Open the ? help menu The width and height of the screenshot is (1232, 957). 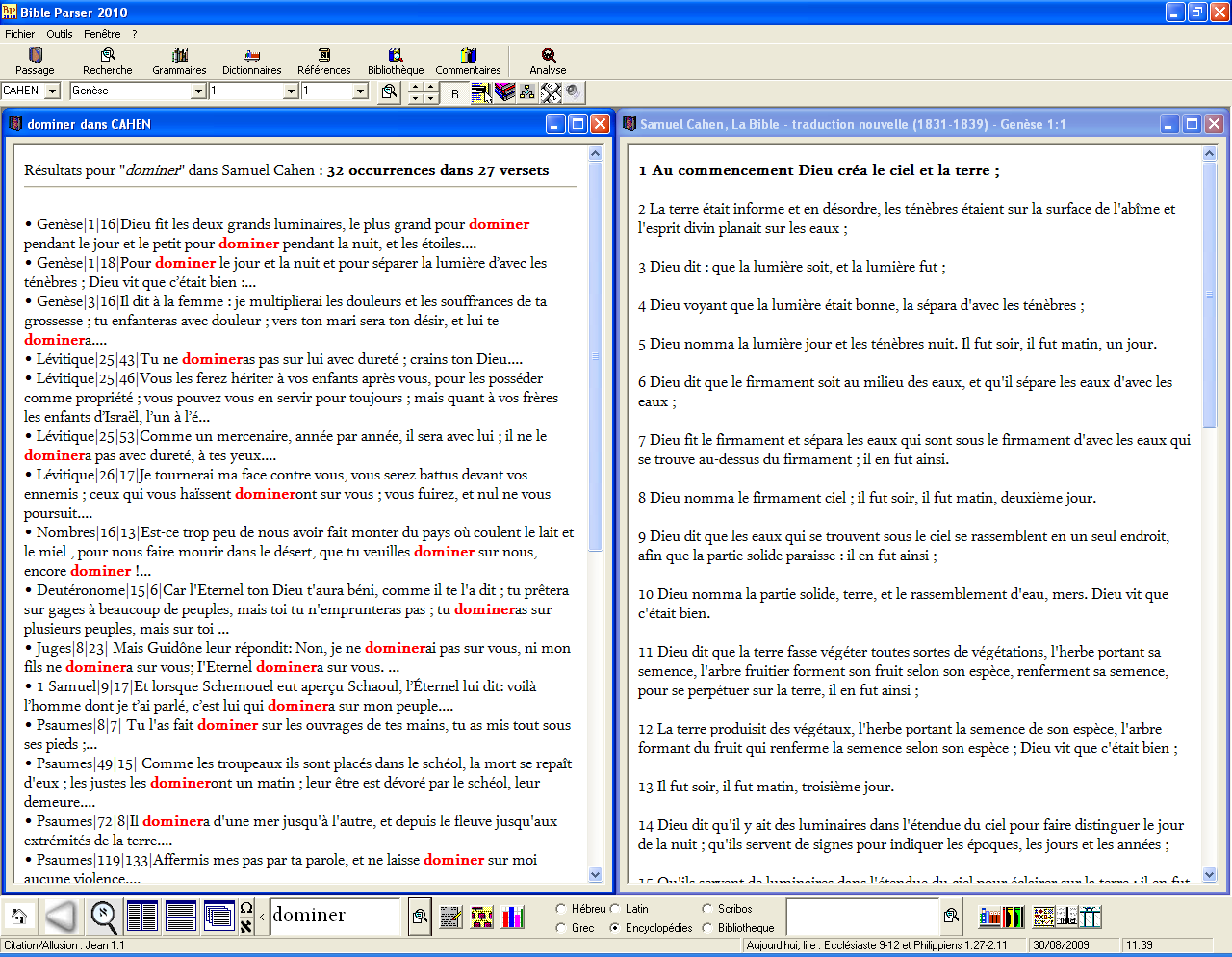pos(135,34)
